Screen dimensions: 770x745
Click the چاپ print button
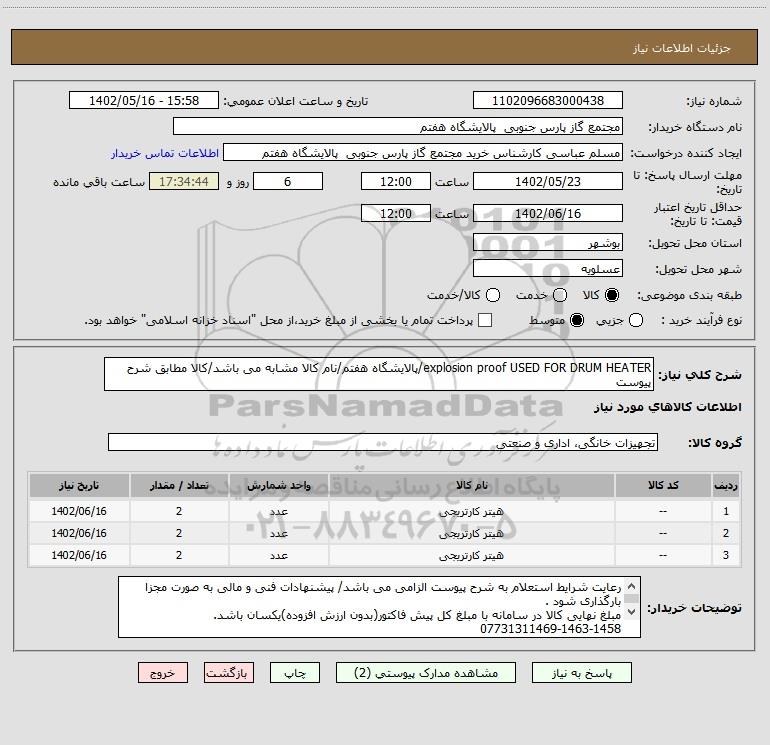(x=295, y=673)
